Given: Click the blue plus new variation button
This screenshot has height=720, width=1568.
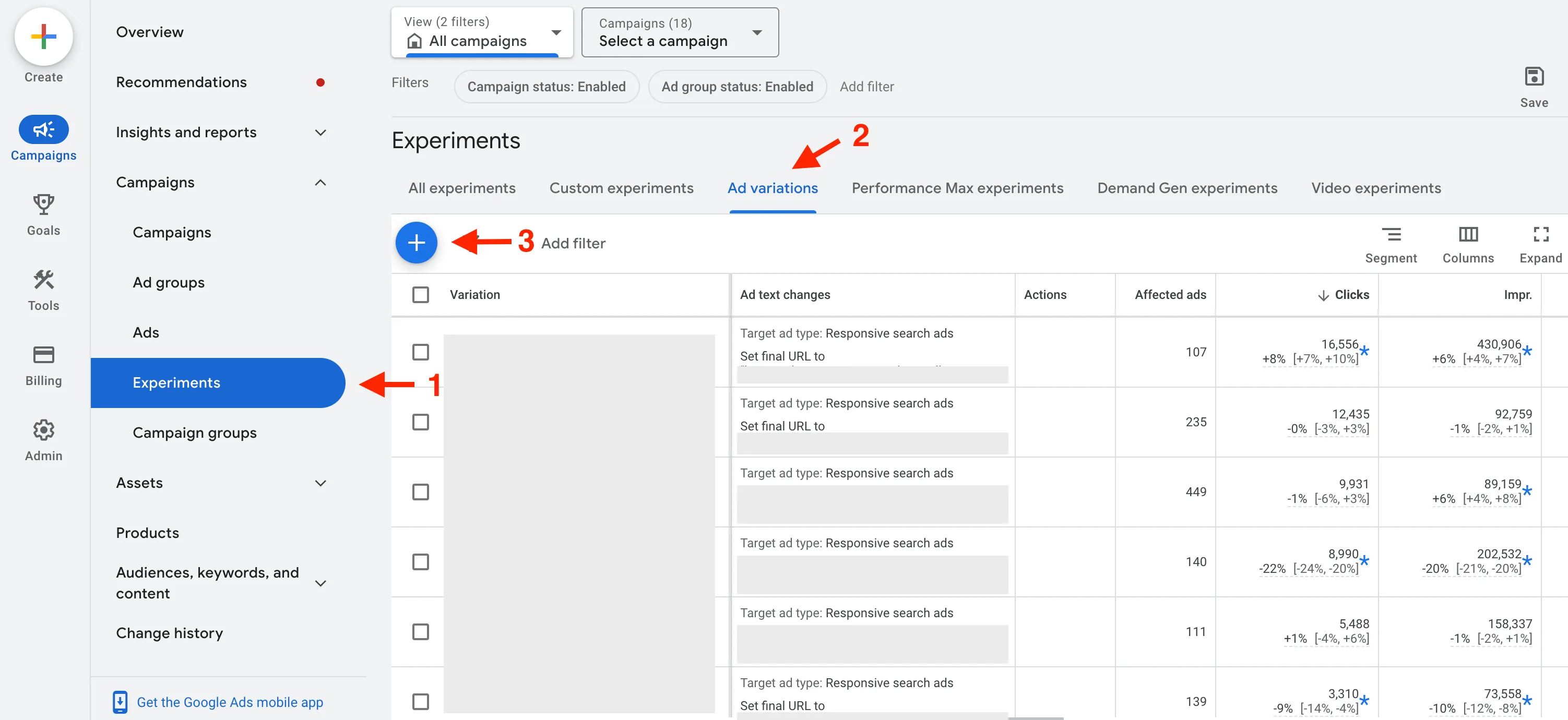Looking at the screenshot, I should [415, 243].
